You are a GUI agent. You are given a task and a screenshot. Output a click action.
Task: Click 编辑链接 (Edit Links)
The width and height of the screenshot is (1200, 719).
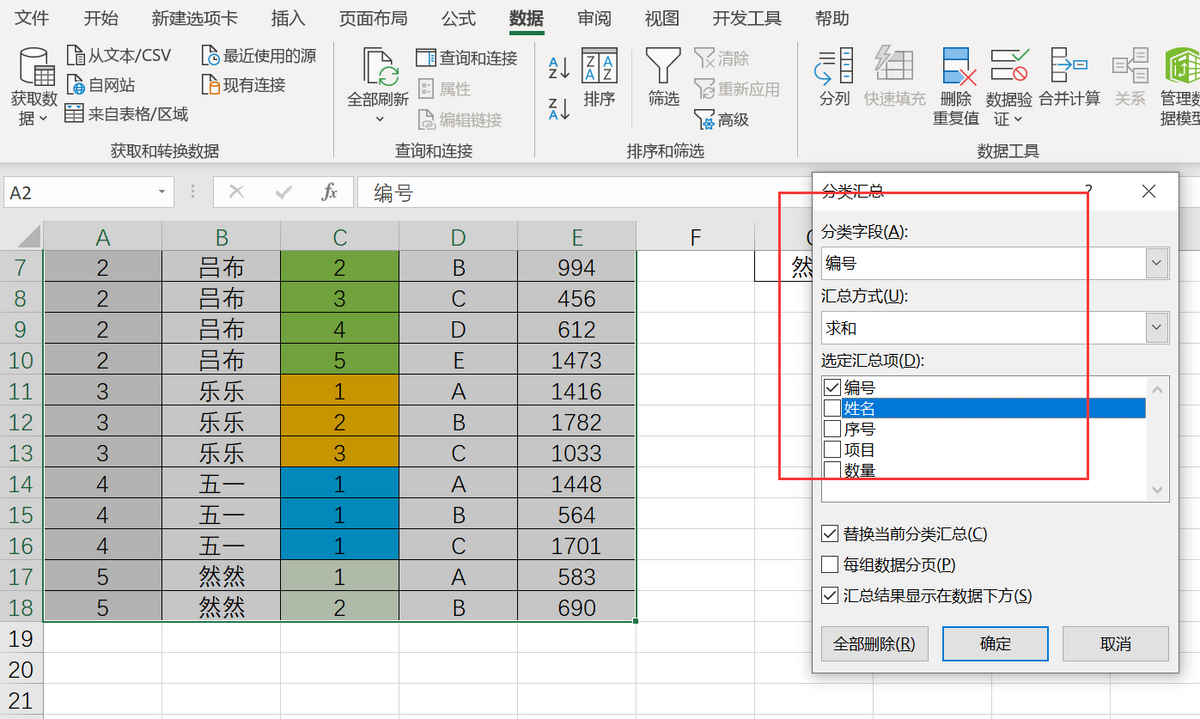pos(459,119)
